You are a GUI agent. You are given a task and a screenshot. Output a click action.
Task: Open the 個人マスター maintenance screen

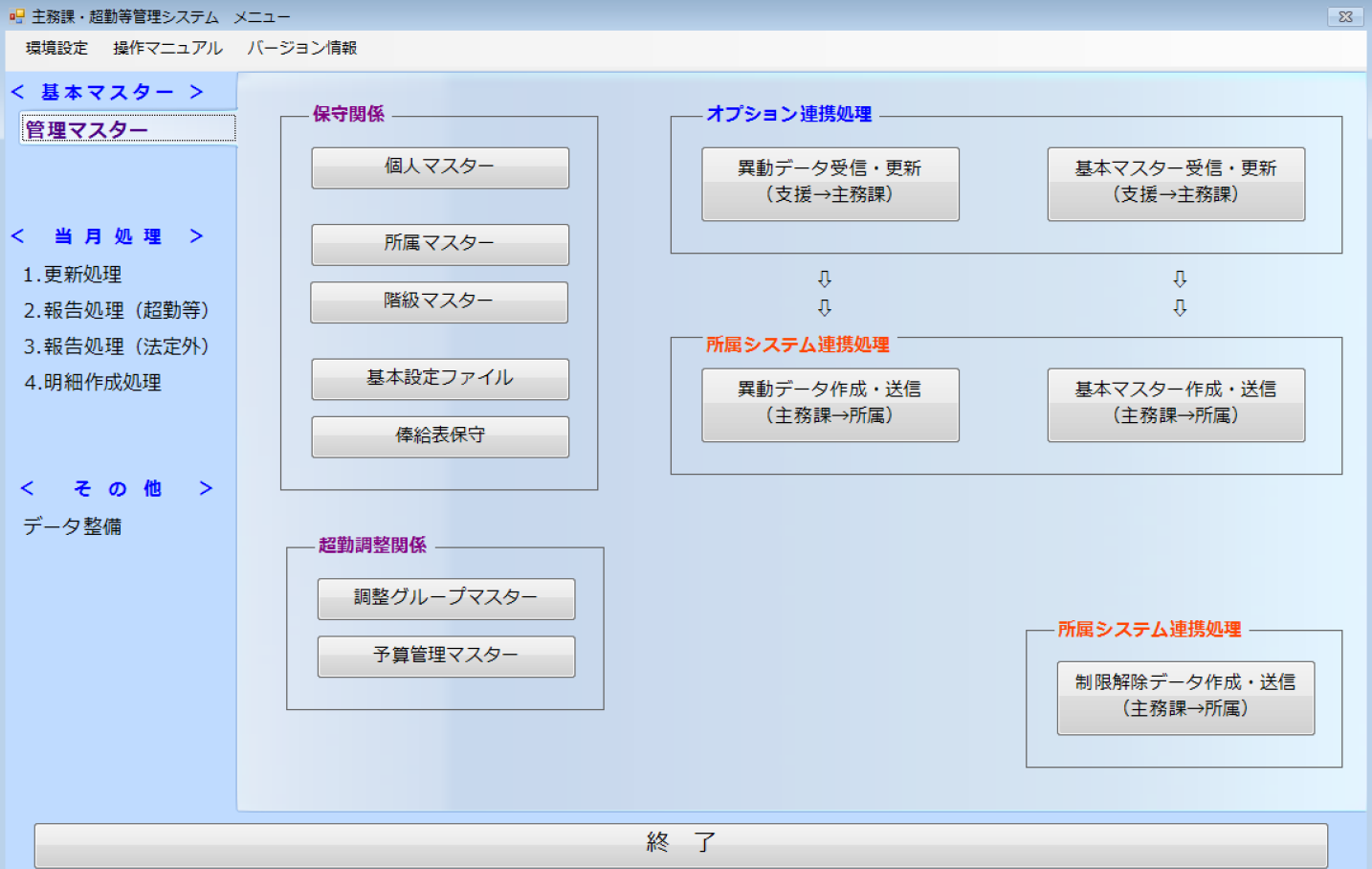439,167
